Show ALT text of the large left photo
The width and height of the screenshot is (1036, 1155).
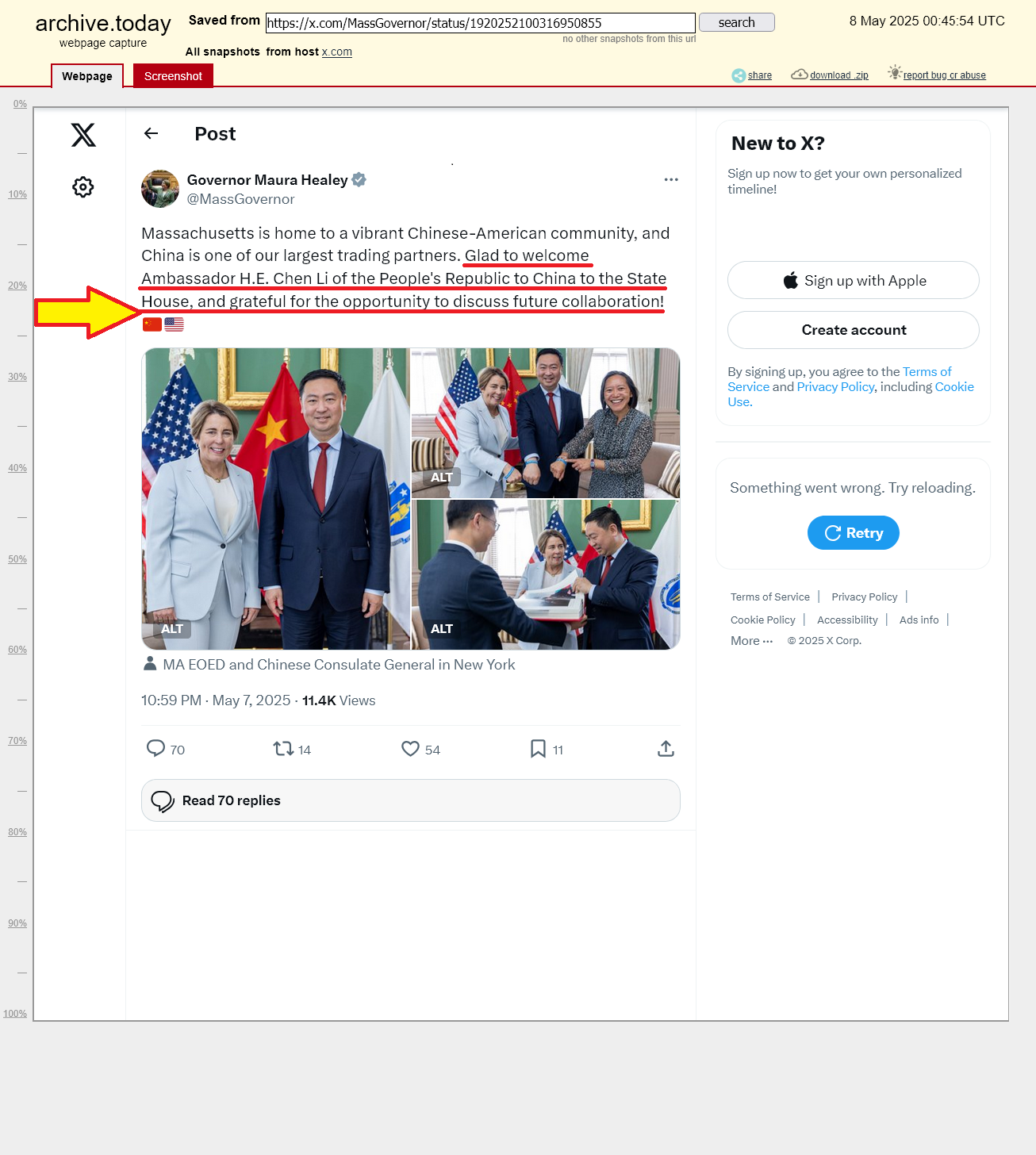click(x=172, y=628)
